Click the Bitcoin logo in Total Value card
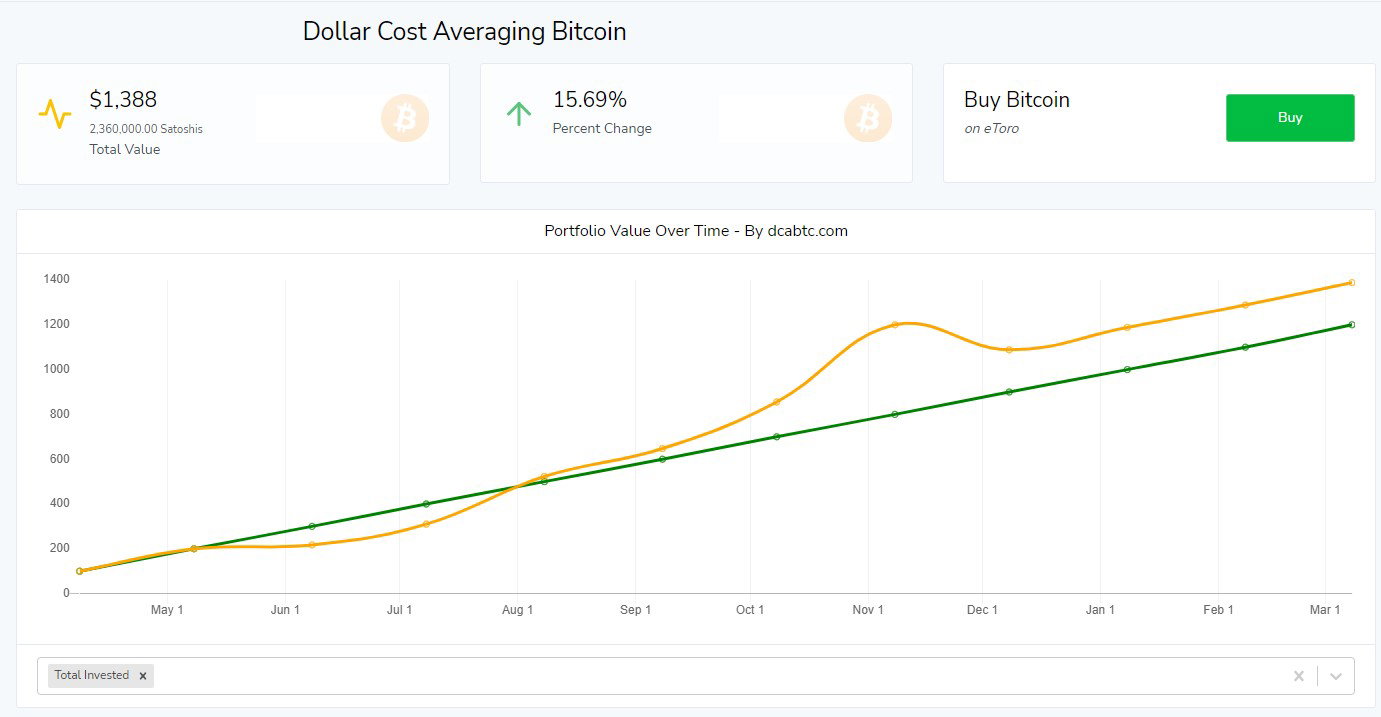This screenshot has height=717, width=1381. [405, 119]
